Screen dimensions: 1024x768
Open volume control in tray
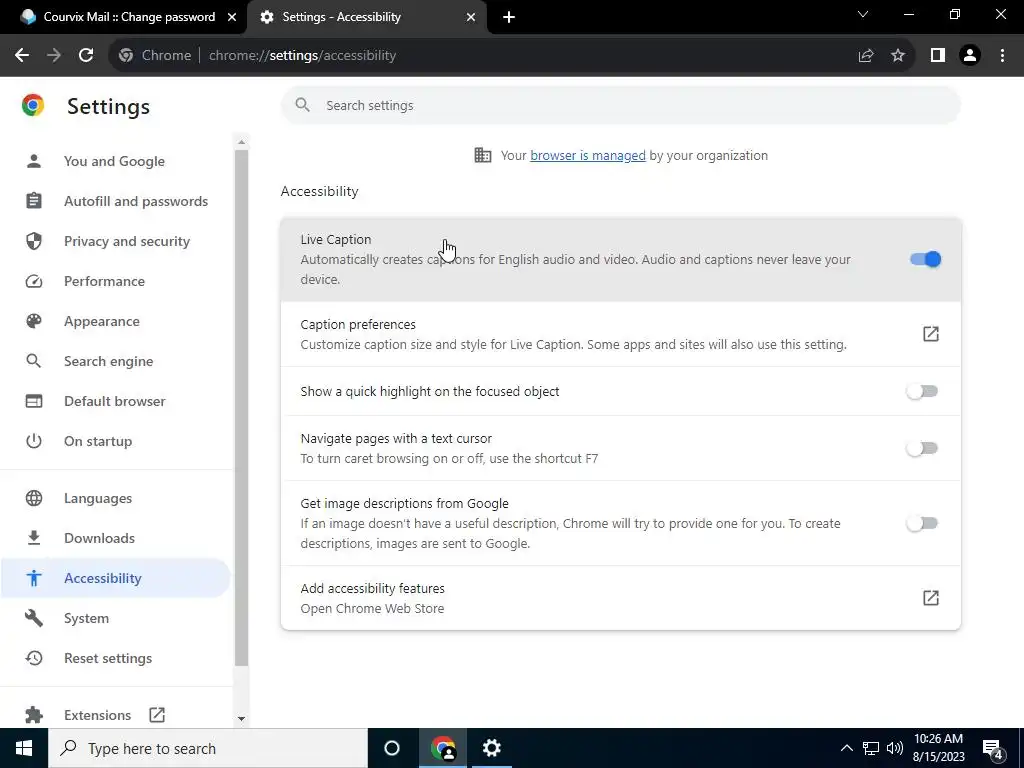coord(895,748)
